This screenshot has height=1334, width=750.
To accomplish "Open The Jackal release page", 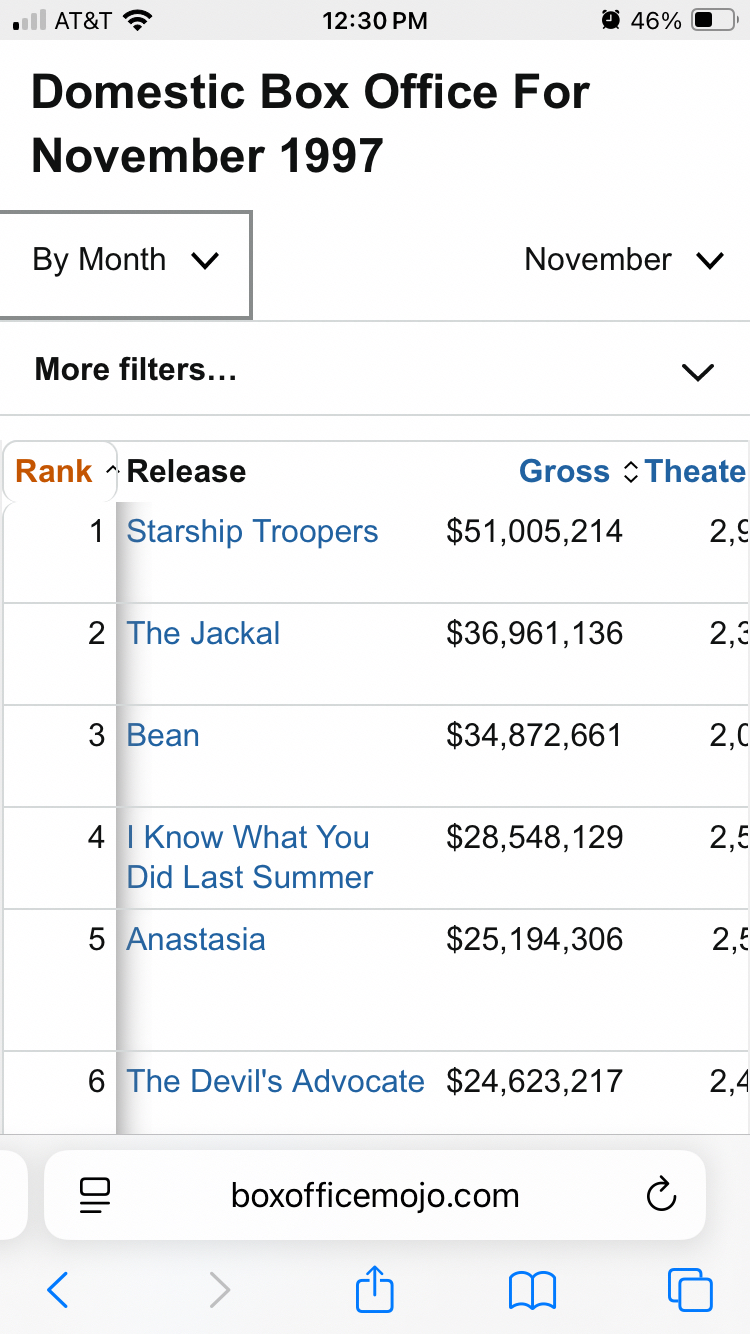I will click(x=203, y=633).
